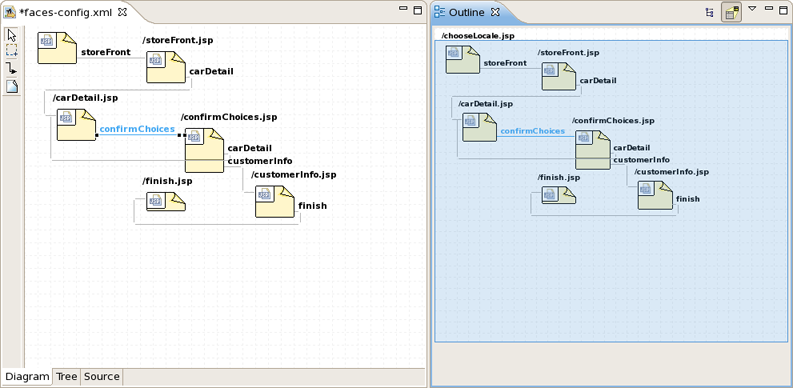Click the carDetail link under /storeFront.jsp in diagram

point(211,71)
